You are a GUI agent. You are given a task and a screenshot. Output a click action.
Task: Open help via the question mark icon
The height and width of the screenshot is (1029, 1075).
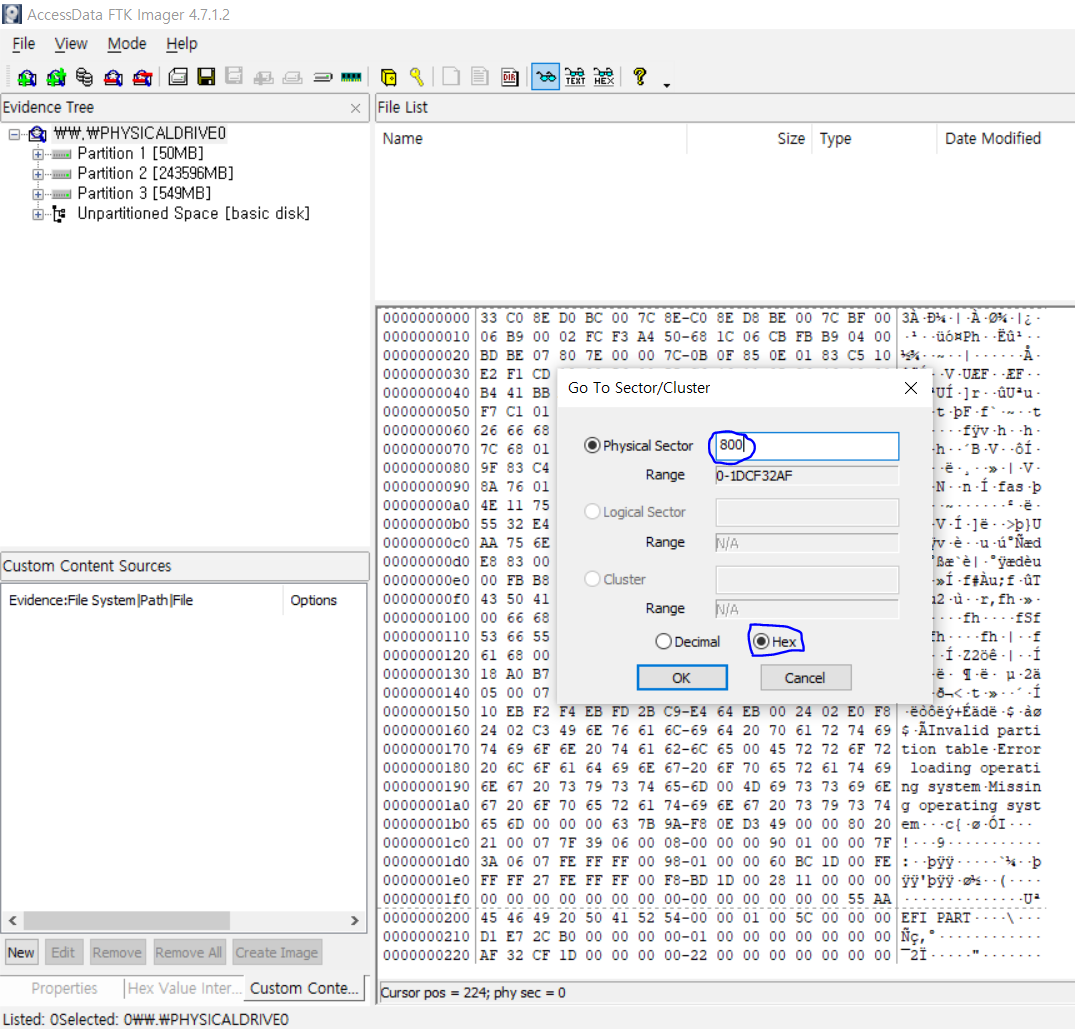click(640, 77)
